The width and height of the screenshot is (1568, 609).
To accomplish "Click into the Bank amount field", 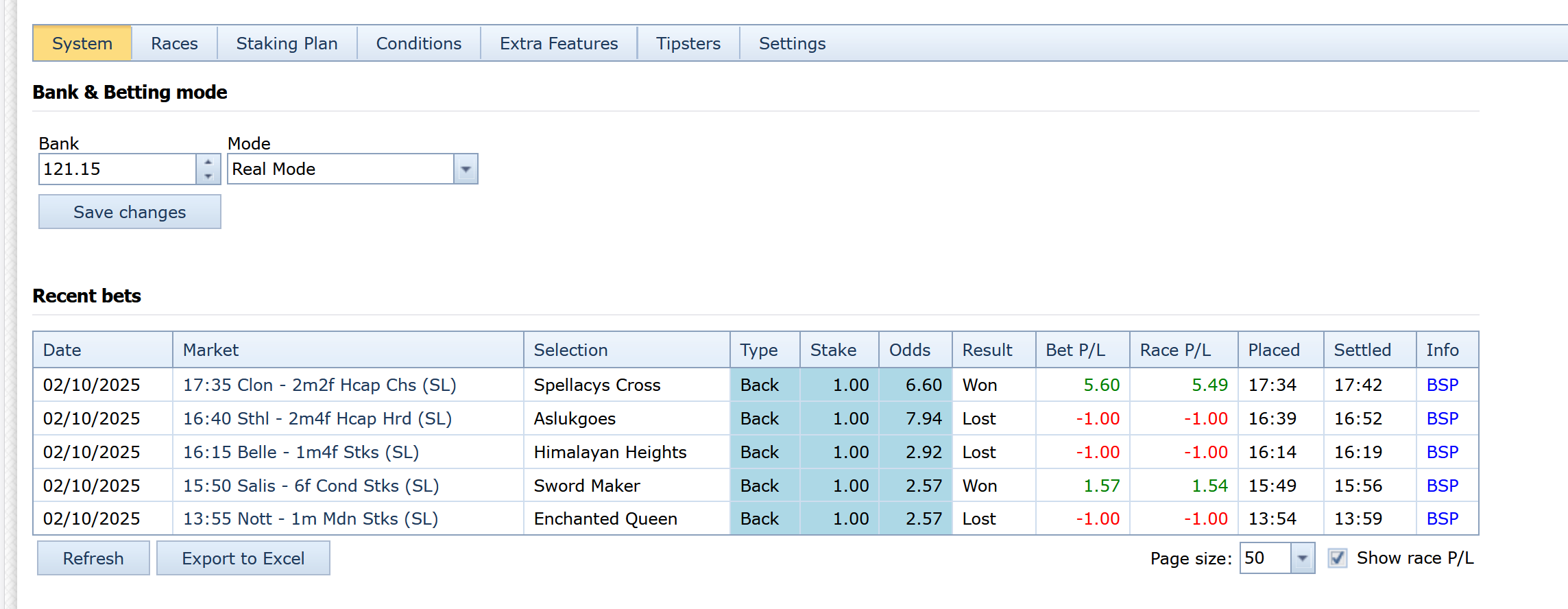I will pyautogui.click(x=117, y=169).
